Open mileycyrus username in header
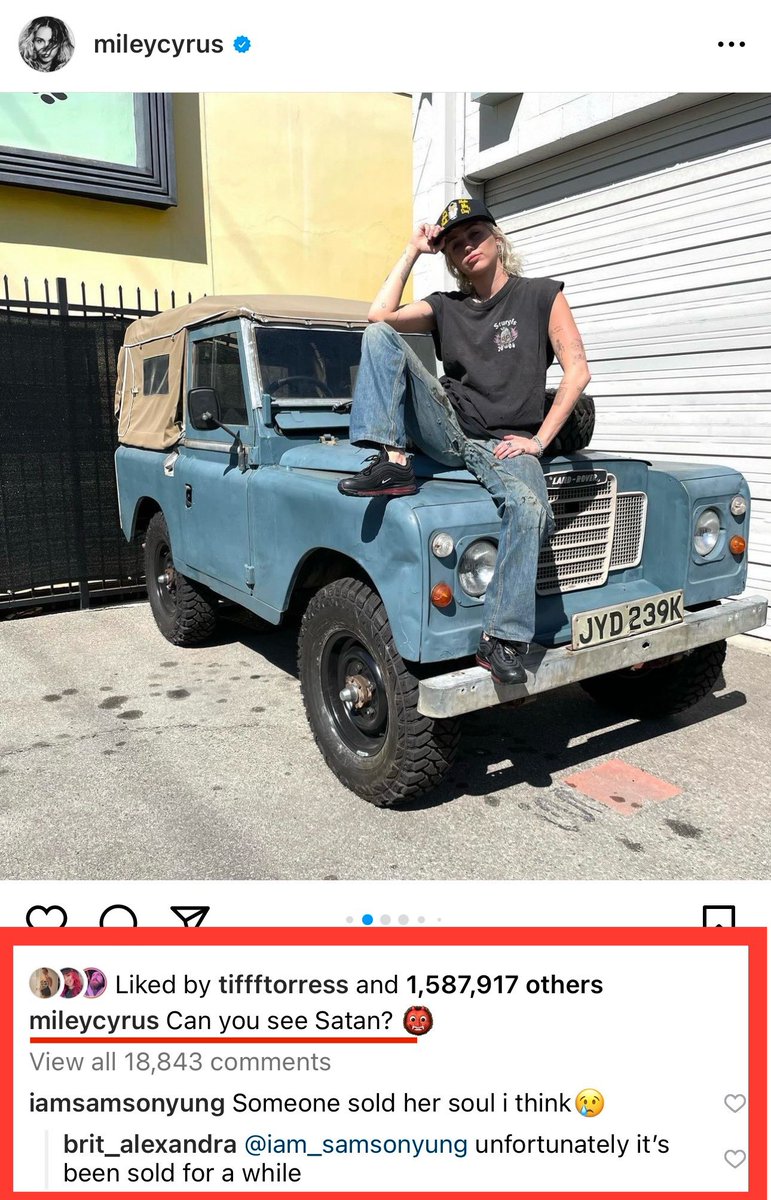 tap(158, 45)
